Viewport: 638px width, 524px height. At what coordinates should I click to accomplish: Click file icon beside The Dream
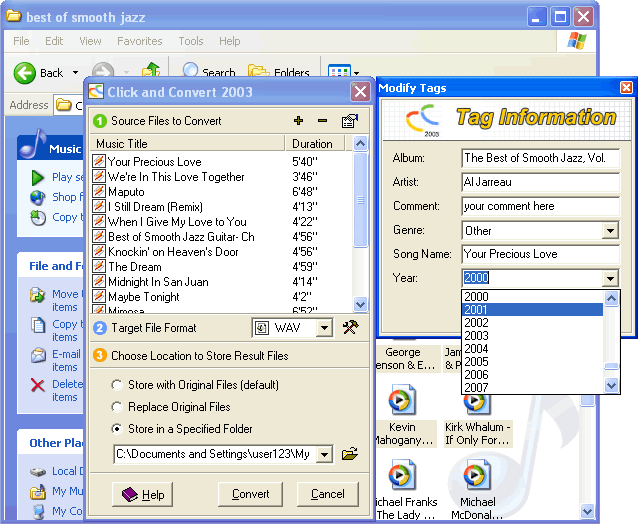click(x=98, y=266)
